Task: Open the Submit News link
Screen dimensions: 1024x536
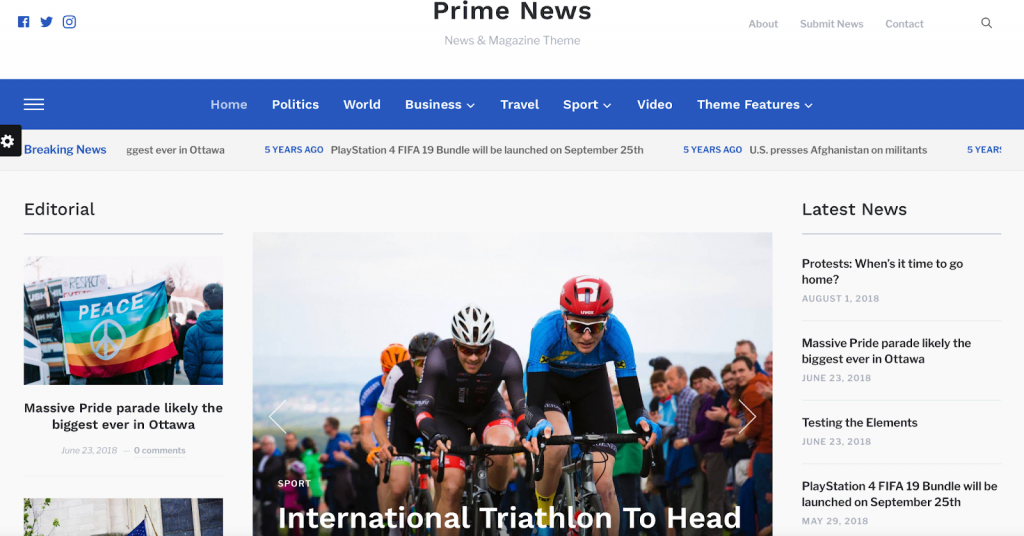Action: 831,24
